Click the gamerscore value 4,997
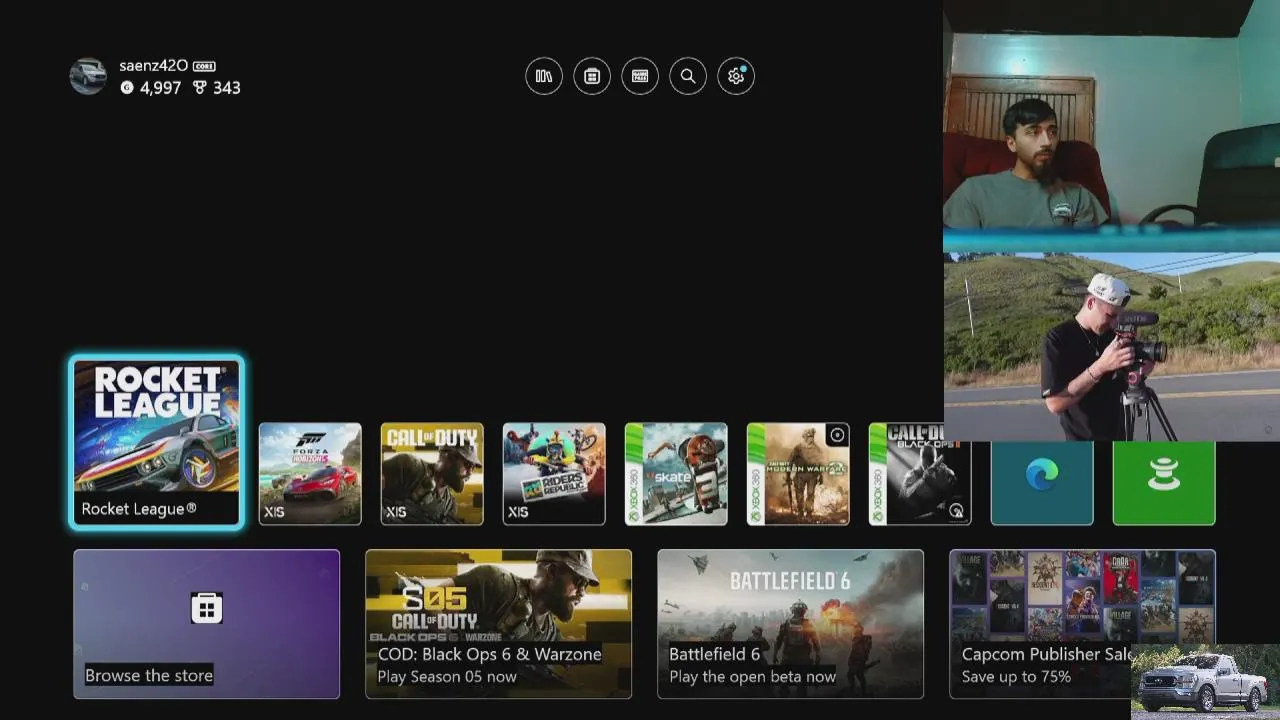Image resolution: width=1280 pixels, height=720 pixels. click(160, 88)
